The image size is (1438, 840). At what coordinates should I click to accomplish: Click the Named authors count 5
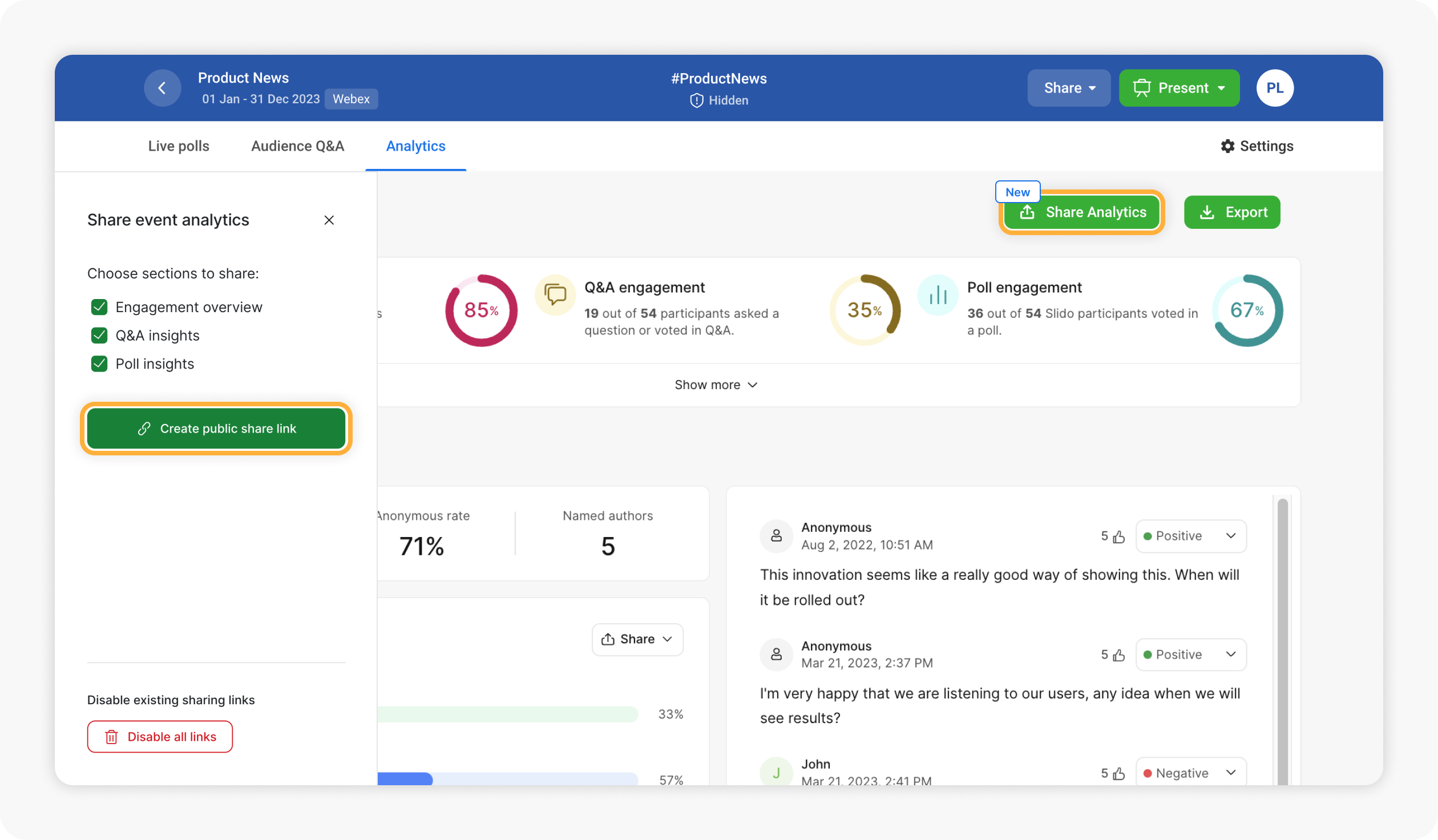[x=608, y=546]
